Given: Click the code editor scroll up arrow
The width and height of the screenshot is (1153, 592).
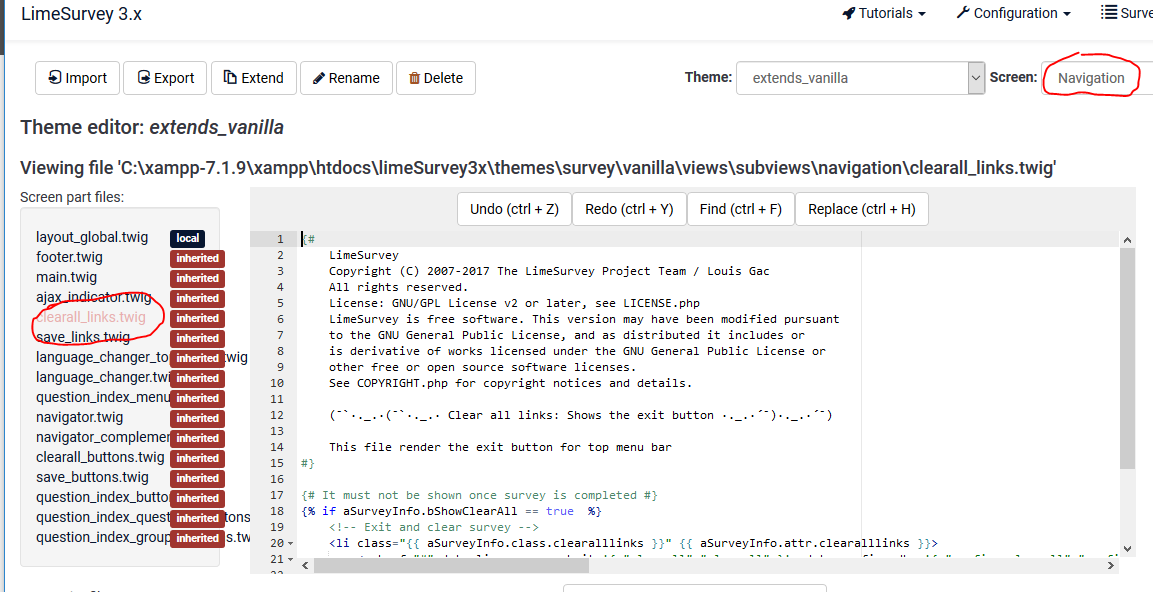Looking at the screenshot, I should pos(1127,239).
